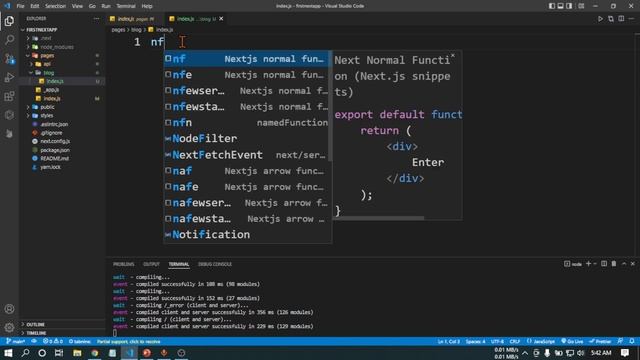Open the Accounts menu icon

pyautogui.click(x=9, y=309)
